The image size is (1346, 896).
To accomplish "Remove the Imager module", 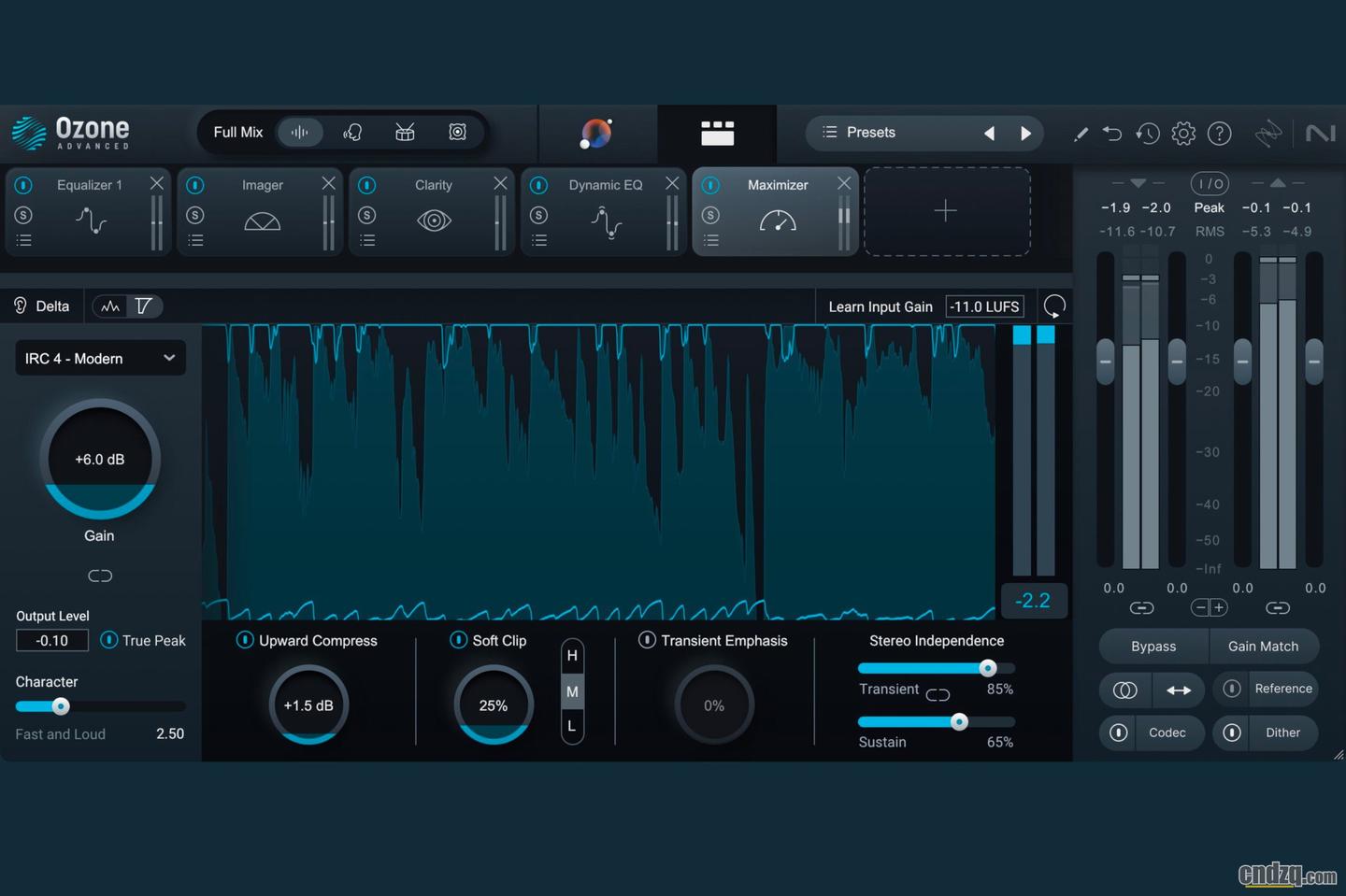I will [328, 183].
